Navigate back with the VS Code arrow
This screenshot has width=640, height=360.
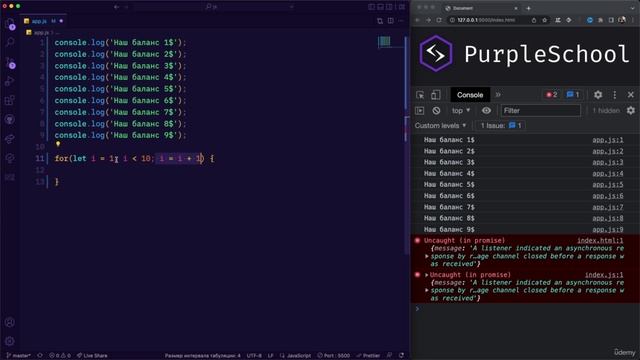117,7
